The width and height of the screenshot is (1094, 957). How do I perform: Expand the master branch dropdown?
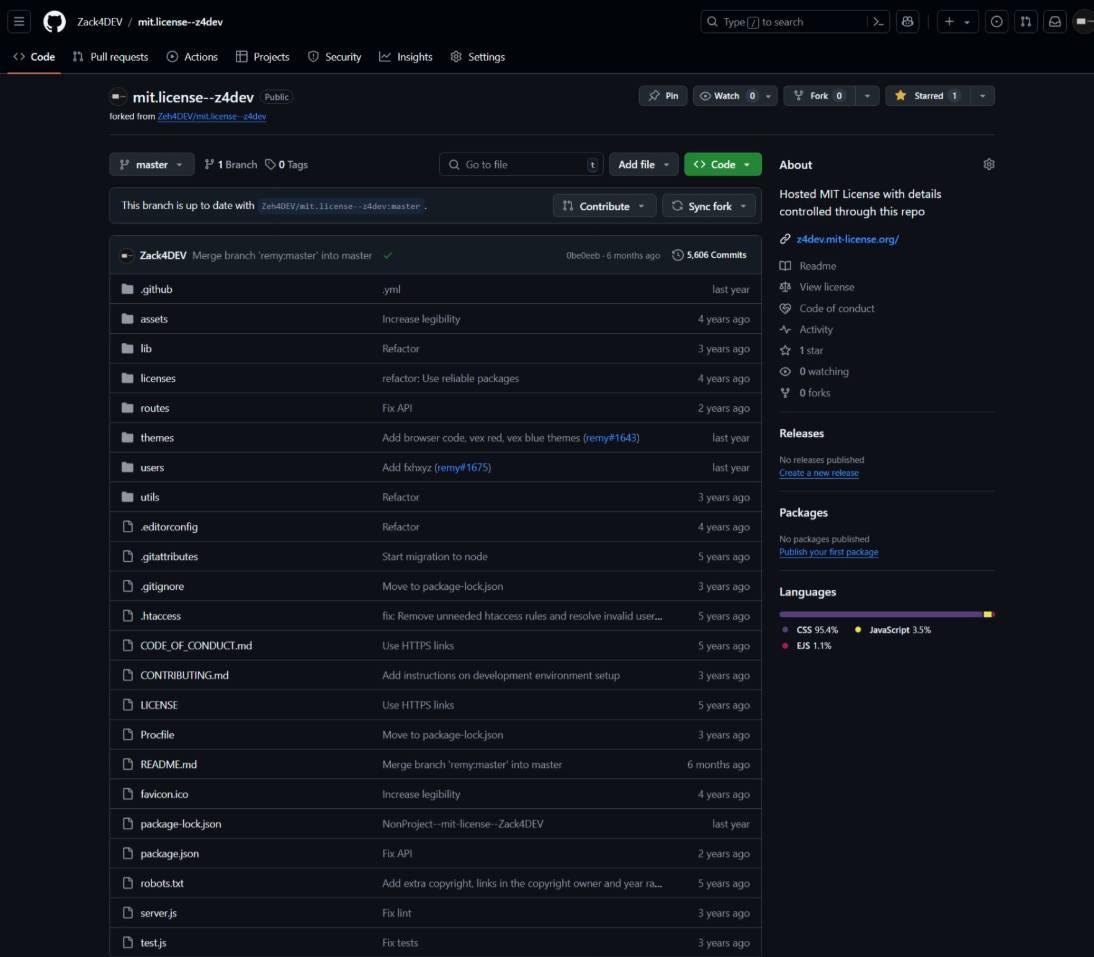tap(151, 165)
